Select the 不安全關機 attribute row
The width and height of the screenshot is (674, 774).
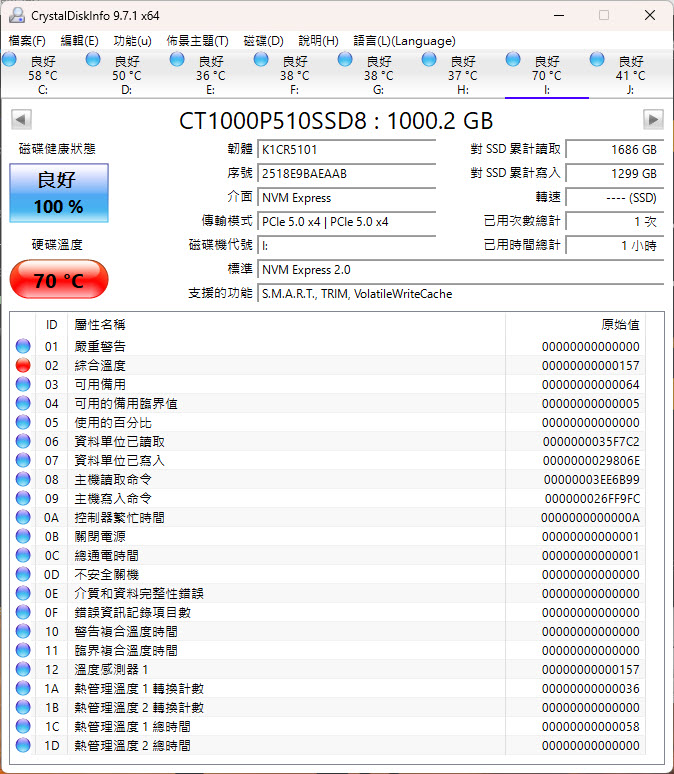coord(328,574)
